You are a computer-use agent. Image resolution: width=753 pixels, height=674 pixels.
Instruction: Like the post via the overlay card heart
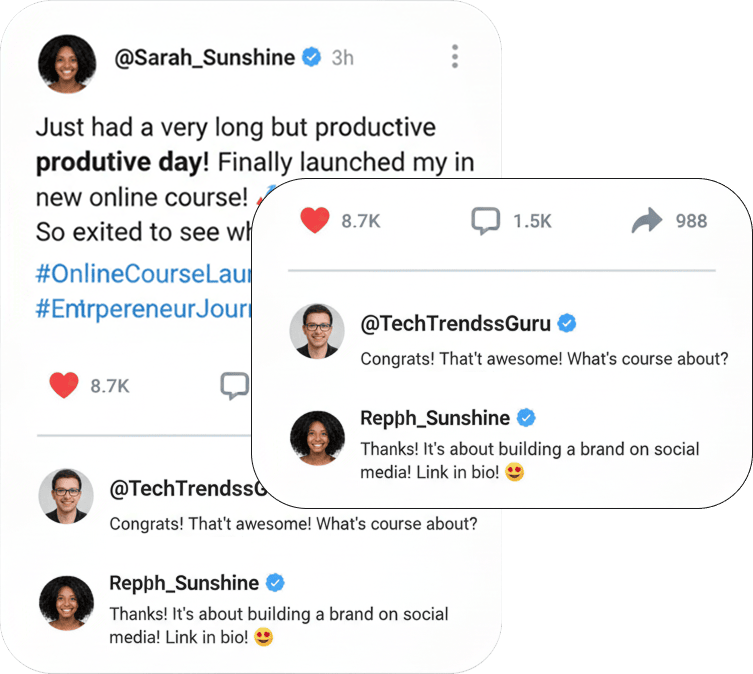[x=315, y=221]
